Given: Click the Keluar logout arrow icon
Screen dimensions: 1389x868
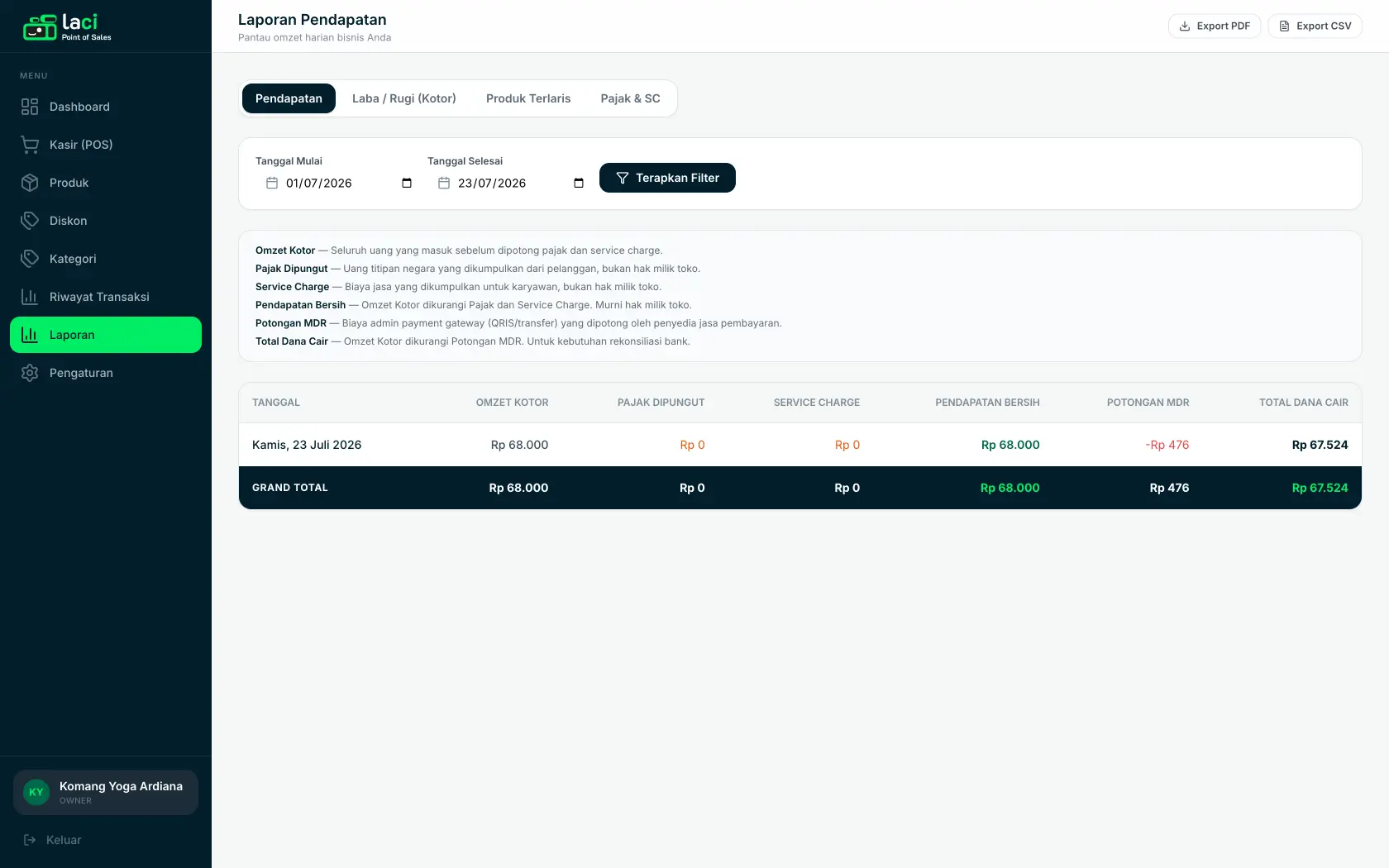Looking at the screenshot, I should tap(30, 840).
